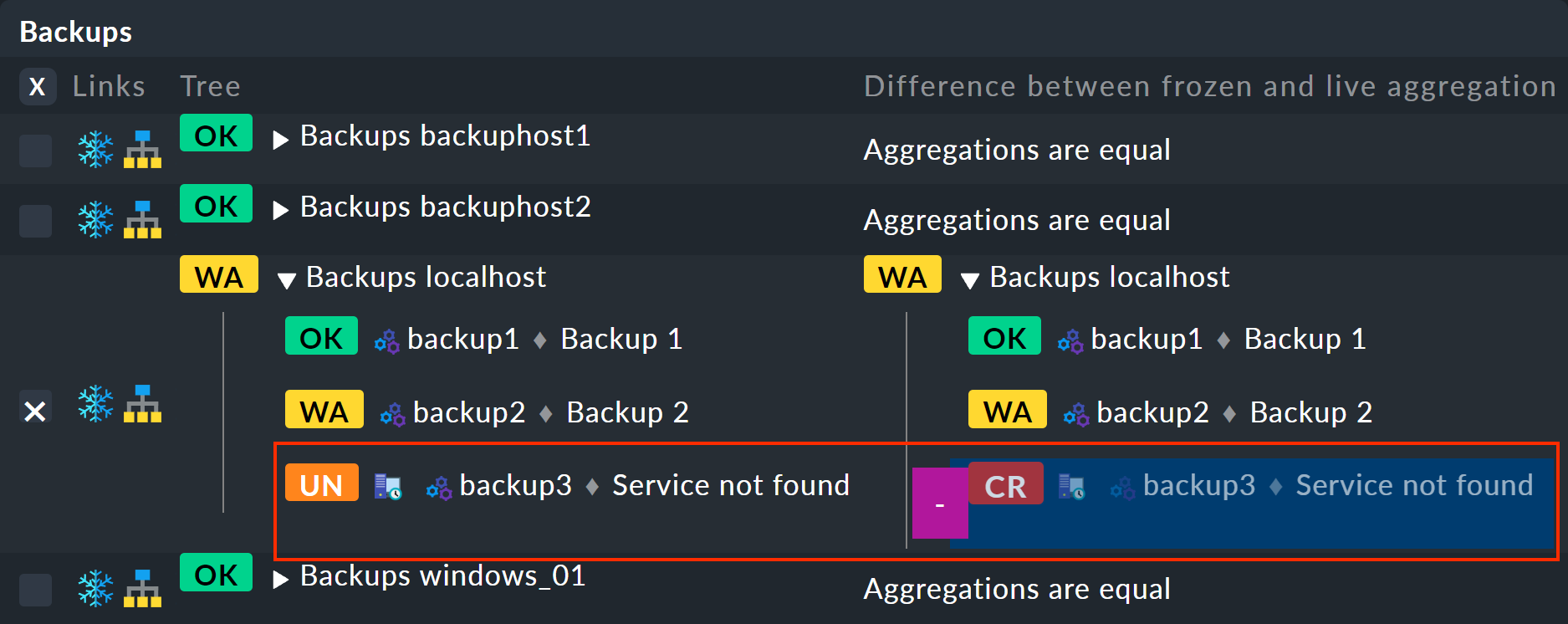The image size is (1568, 624).
Task: Click the freeze snowflake icon for Backups localhost
Action: tap(95, 404)
